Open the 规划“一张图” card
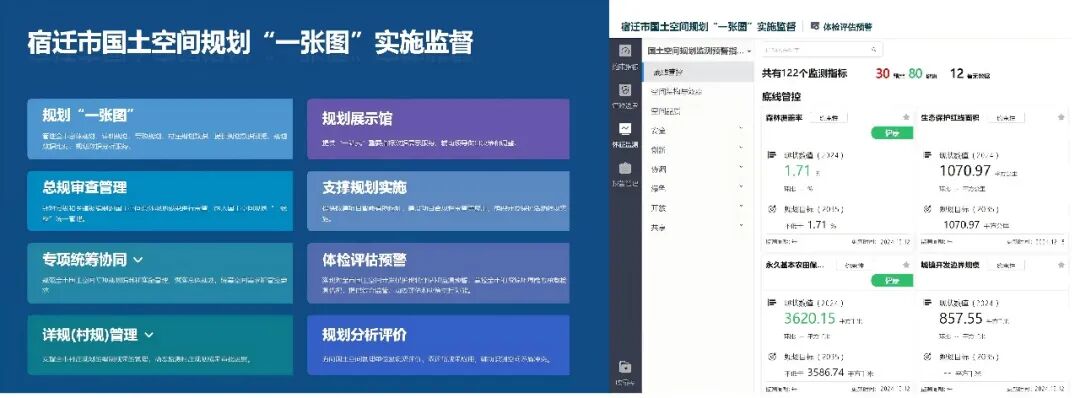The width and height of the screenshot is (1080, 398). point(160,129)
